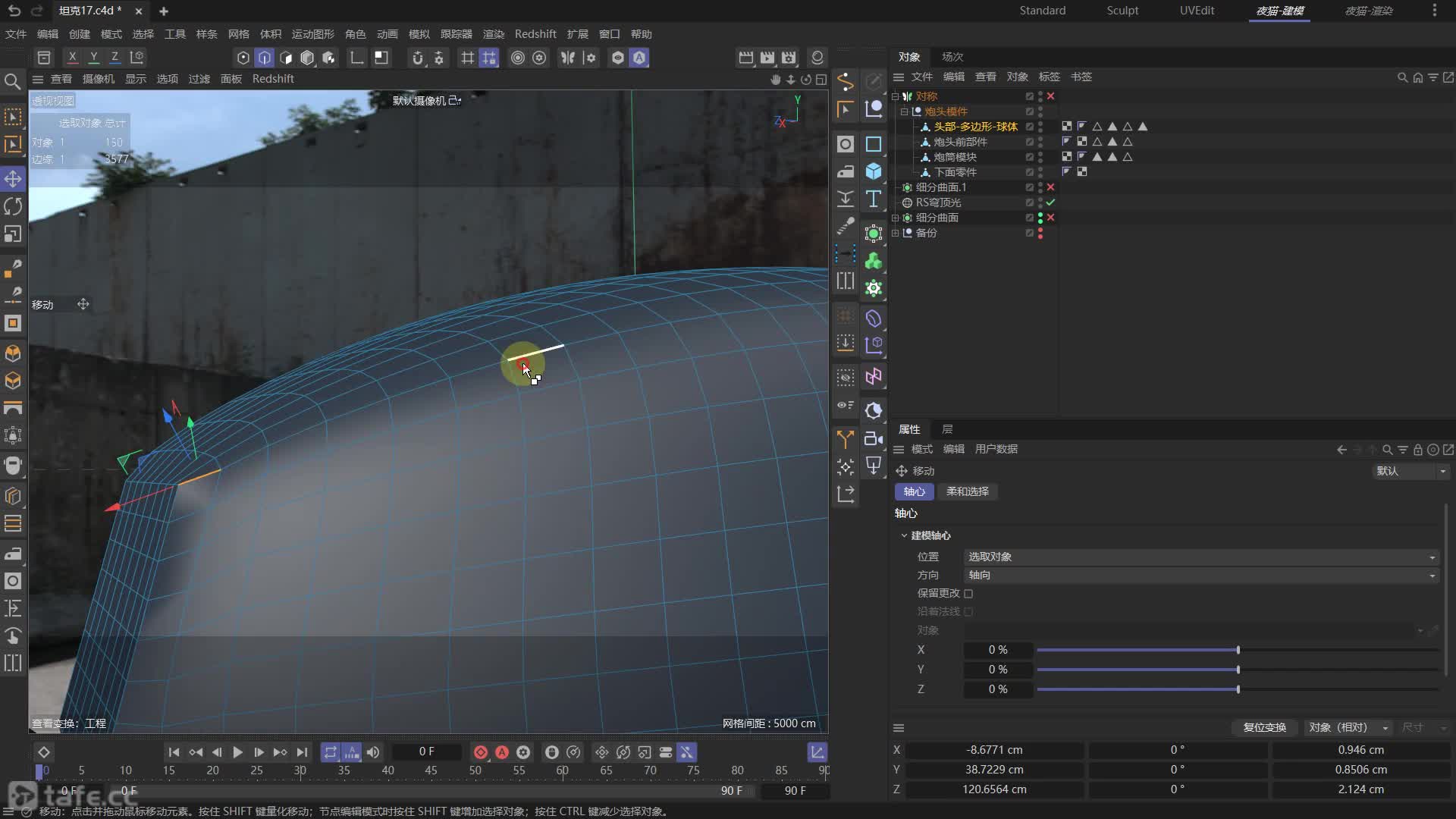This screenshot has height=819, width=1456.
Task: Adjust the X axis percent slider
Action: coord(1238,650)
